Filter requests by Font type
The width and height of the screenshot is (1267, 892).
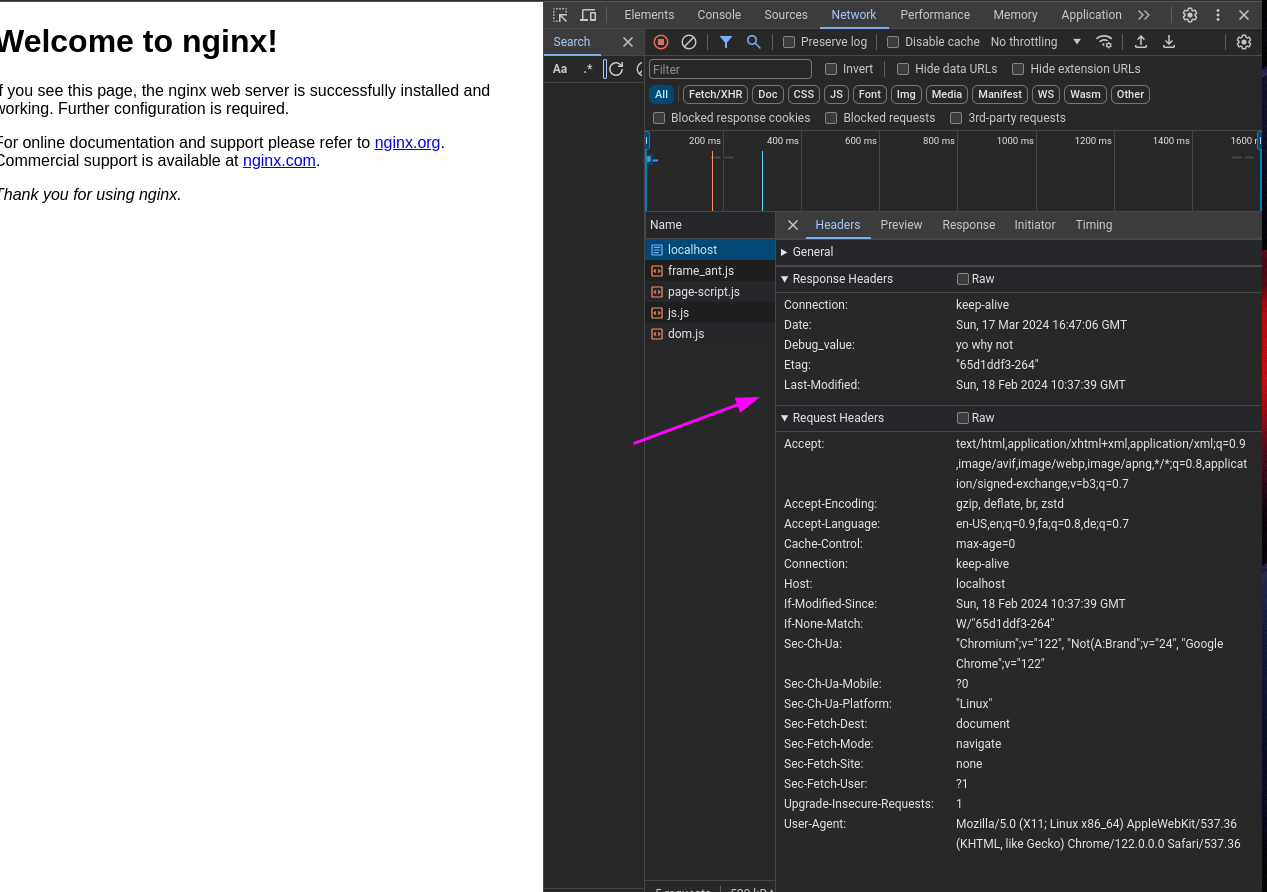point(870,94)
